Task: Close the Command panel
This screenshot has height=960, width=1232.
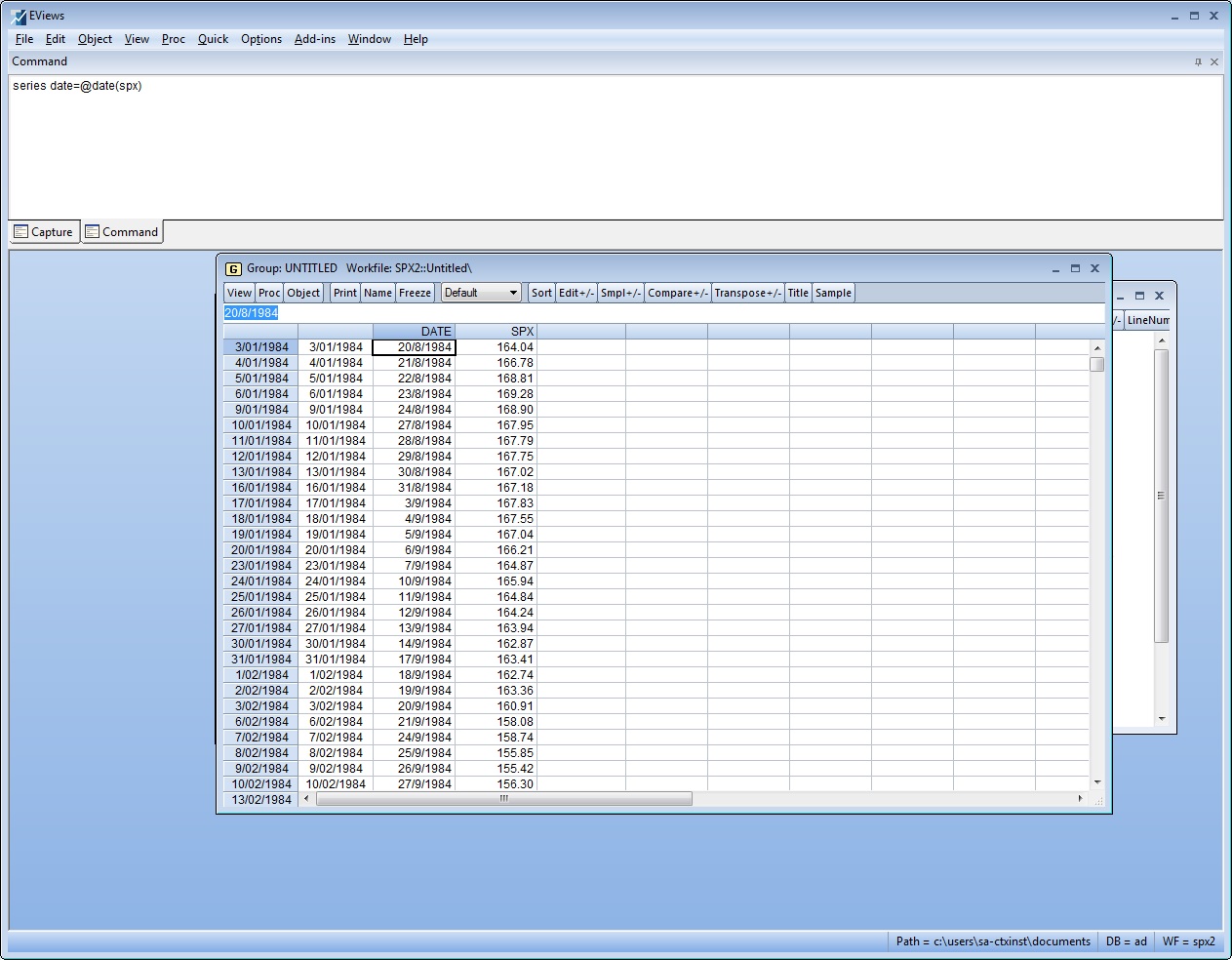Action: tap(1214, 61)
